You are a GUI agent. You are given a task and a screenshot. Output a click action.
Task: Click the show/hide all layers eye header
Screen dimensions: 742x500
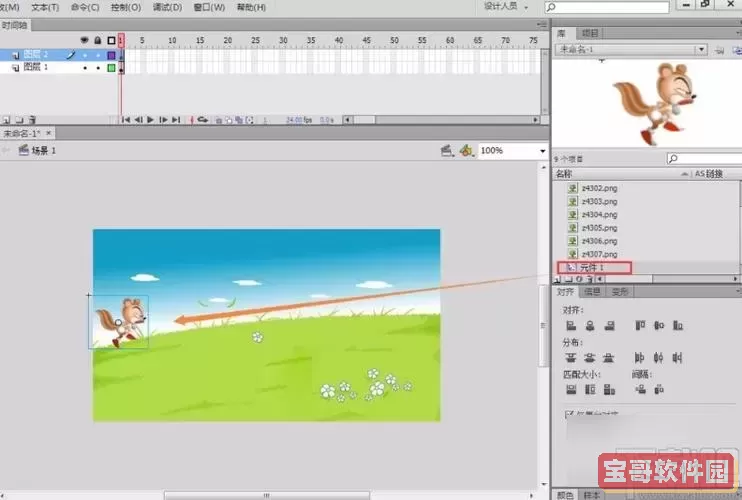click(85, 41)
